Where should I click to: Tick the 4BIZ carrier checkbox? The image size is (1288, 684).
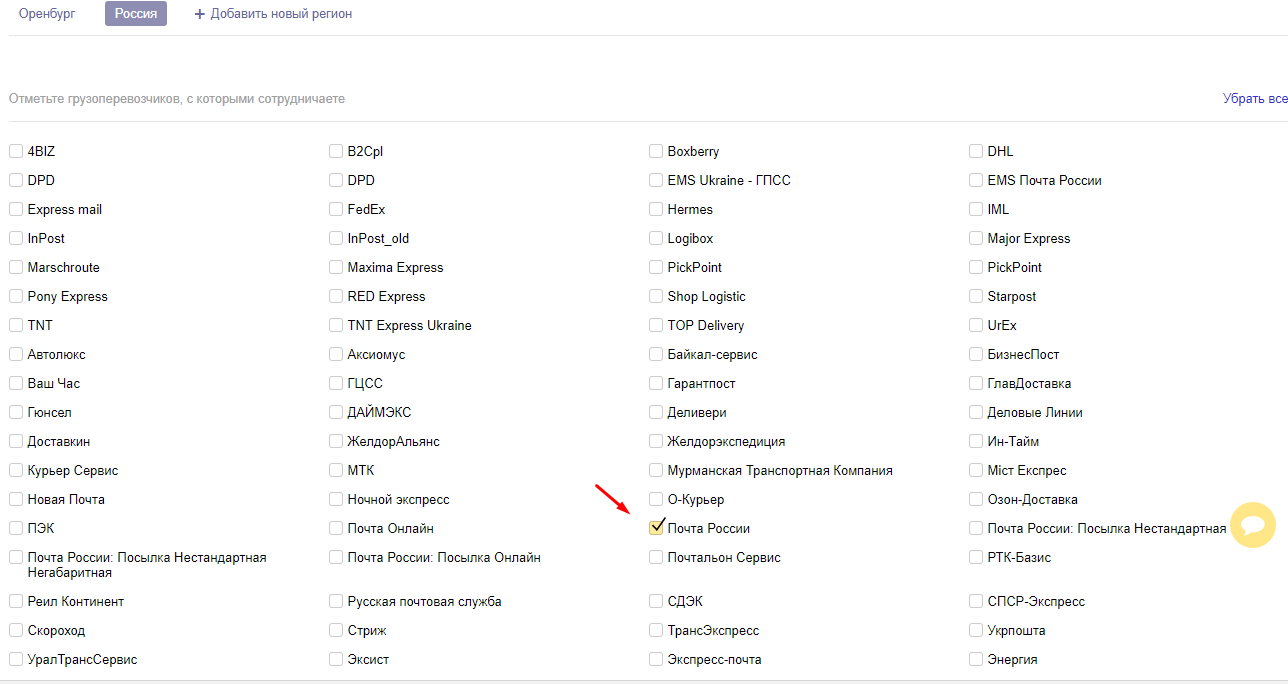[16, 151]
